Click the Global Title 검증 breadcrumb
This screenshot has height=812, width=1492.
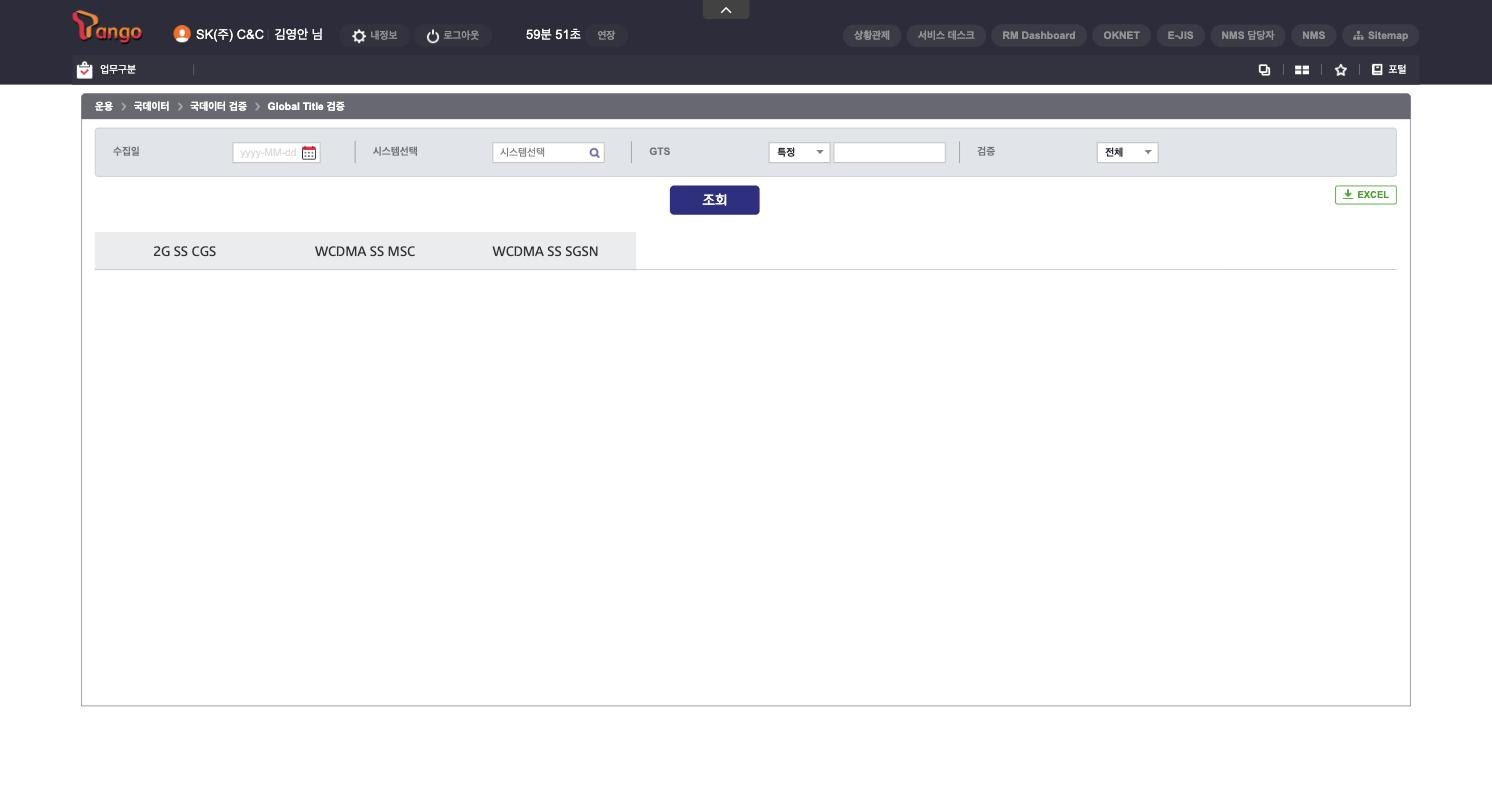tap(306, 106)
